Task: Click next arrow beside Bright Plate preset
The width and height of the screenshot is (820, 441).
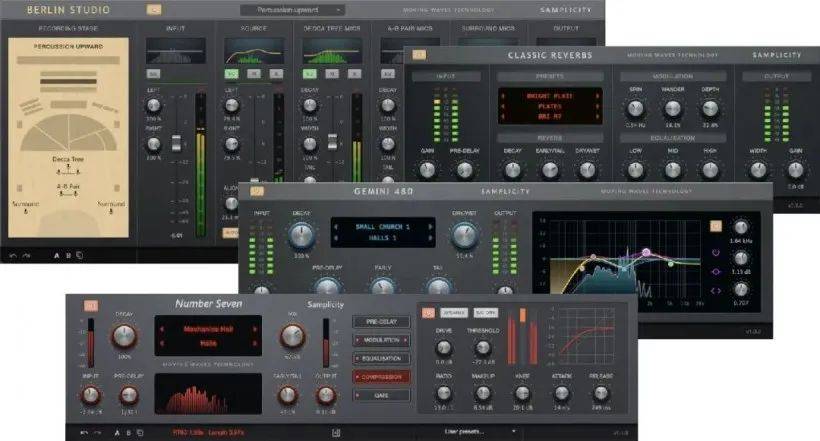Action: 598,96
